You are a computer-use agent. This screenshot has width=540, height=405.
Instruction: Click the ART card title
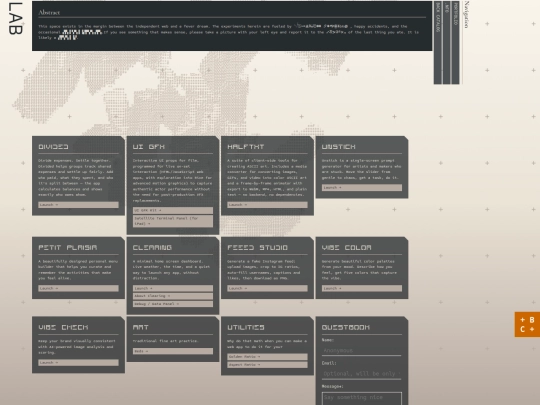141,327
